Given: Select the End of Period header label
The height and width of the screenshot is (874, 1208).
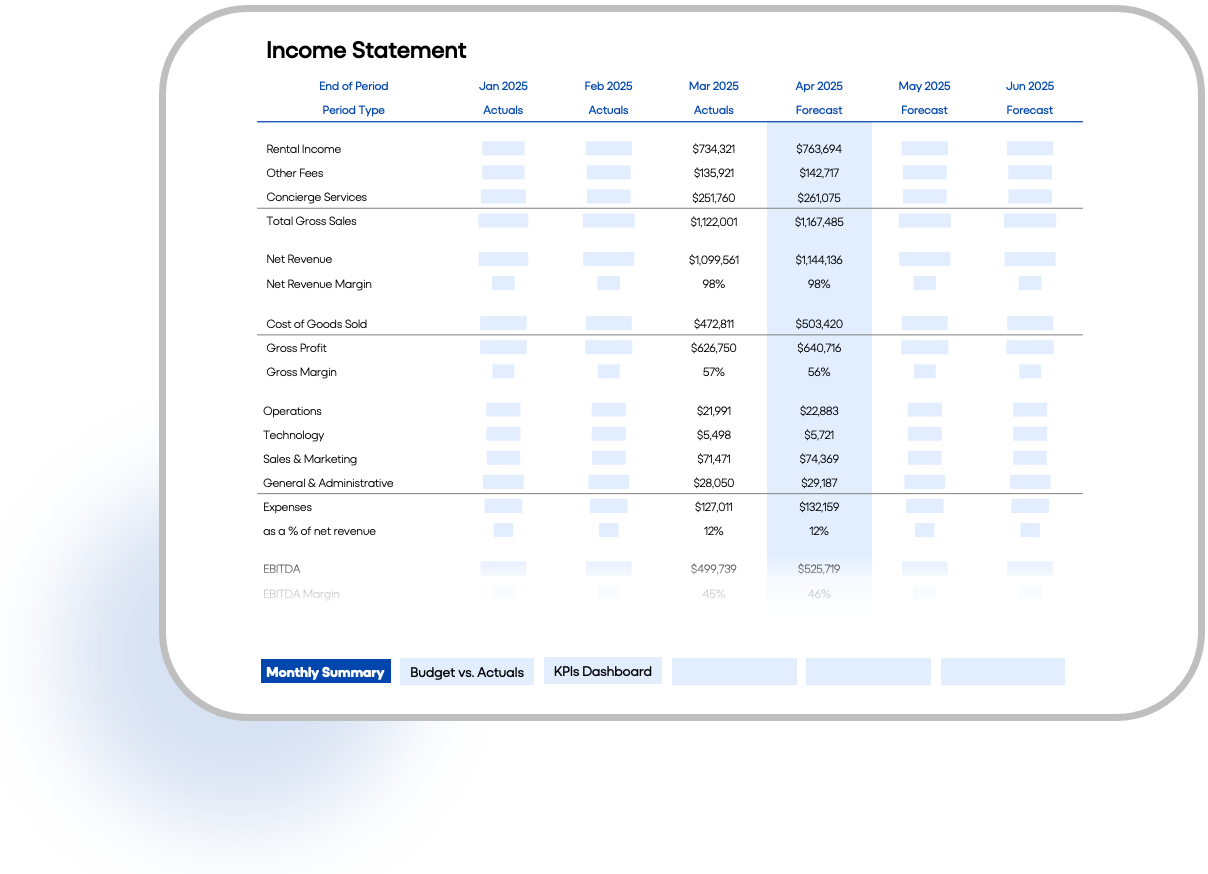Looking at the screenshot, I should (354, 86).
